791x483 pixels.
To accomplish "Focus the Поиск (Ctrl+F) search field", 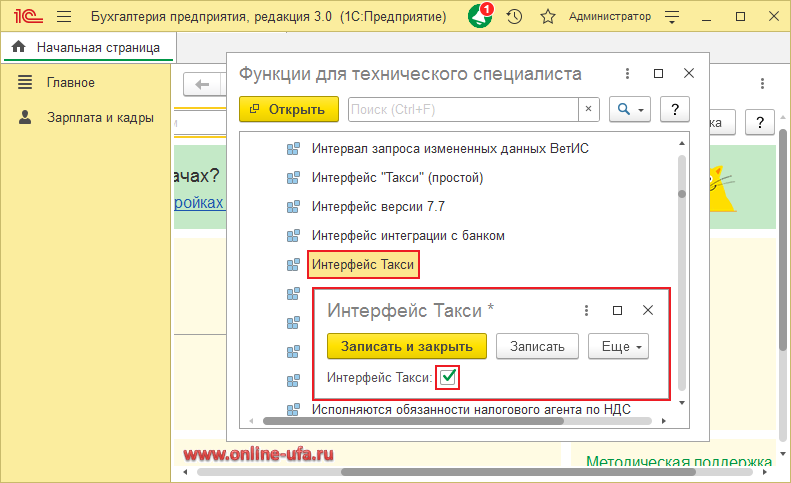I will point(463,109).
